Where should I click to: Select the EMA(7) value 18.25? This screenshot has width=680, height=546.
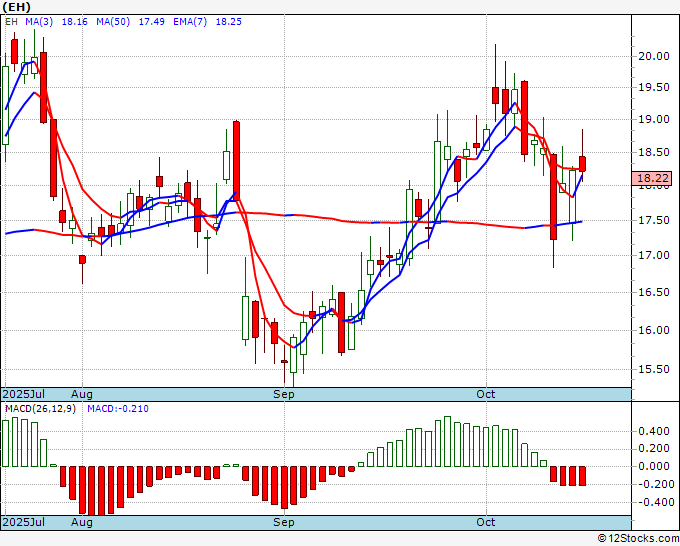coord(229,22)
